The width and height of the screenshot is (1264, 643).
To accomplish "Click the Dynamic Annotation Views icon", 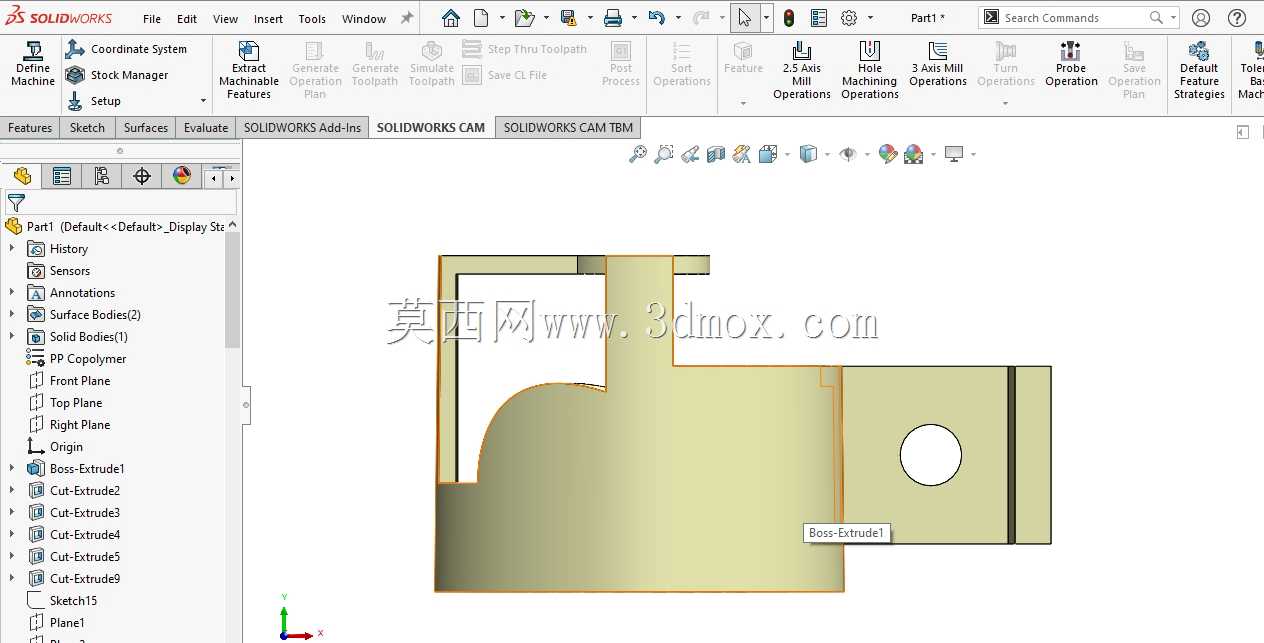I will [x=741, y=154].
